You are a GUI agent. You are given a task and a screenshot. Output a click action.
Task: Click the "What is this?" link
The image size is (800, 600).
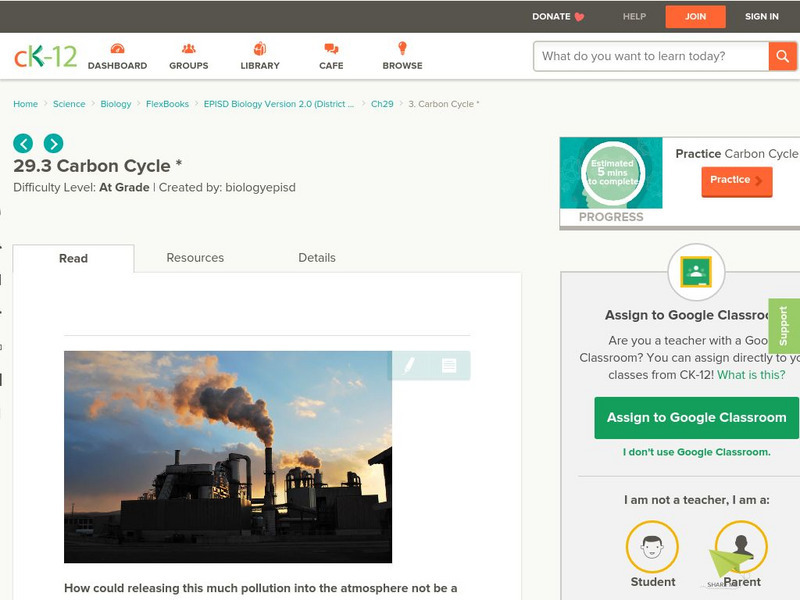point(751,375)
